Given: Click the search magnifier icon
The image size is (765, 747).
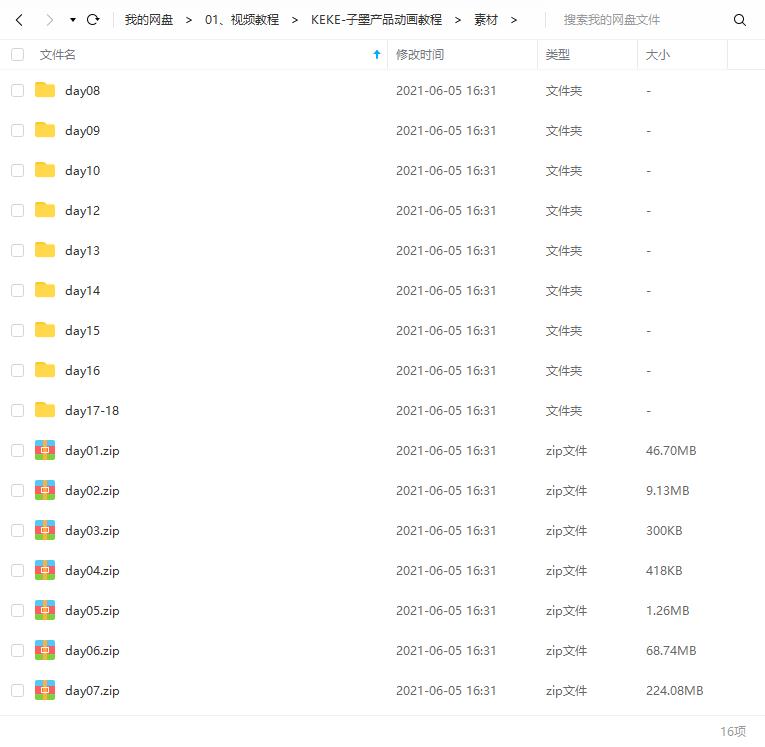Looking at the screenshot, I should click(740, 20).
